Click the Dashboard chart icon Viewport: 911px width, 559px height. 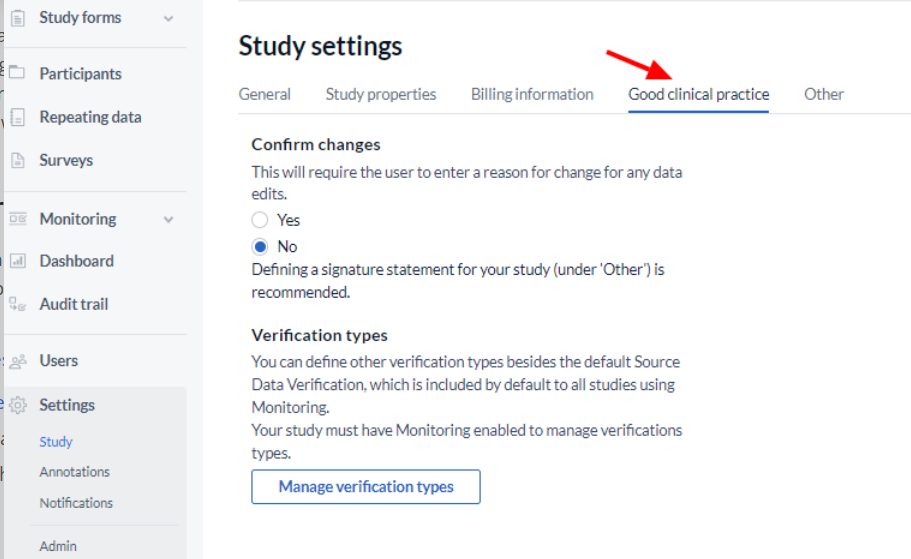(18, 261)
